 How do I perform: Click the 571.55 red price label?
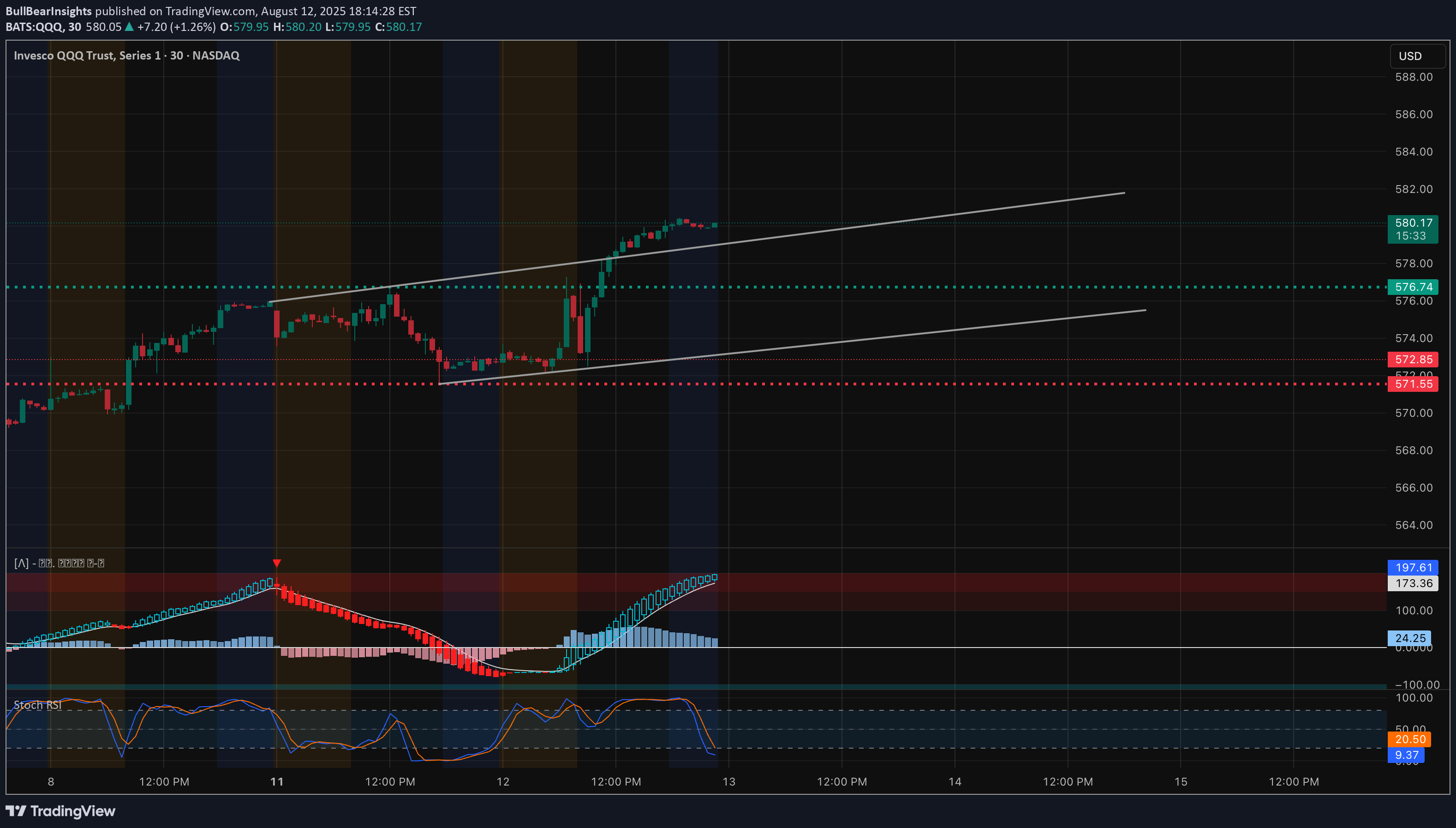click(x=1413, y=384)
